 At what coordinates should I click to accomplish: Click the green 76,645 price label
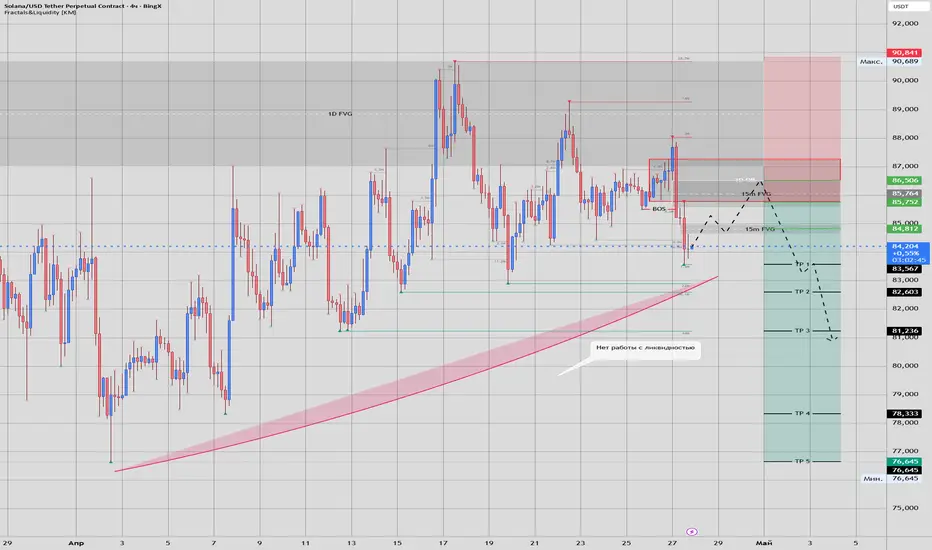(x=904, y=461)
